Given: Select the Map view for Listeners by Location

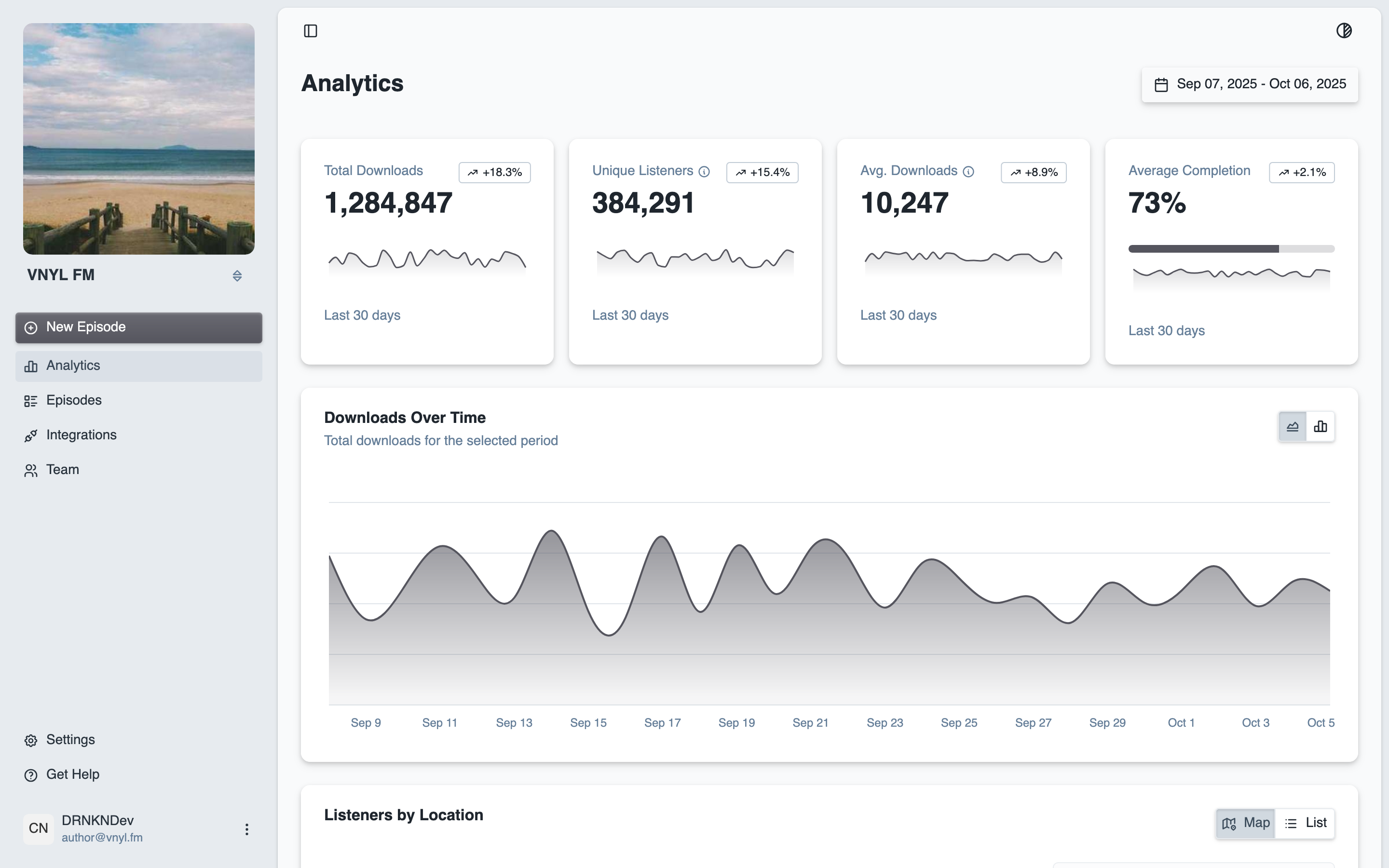Looking at the screenshot, I should 1245,823.
